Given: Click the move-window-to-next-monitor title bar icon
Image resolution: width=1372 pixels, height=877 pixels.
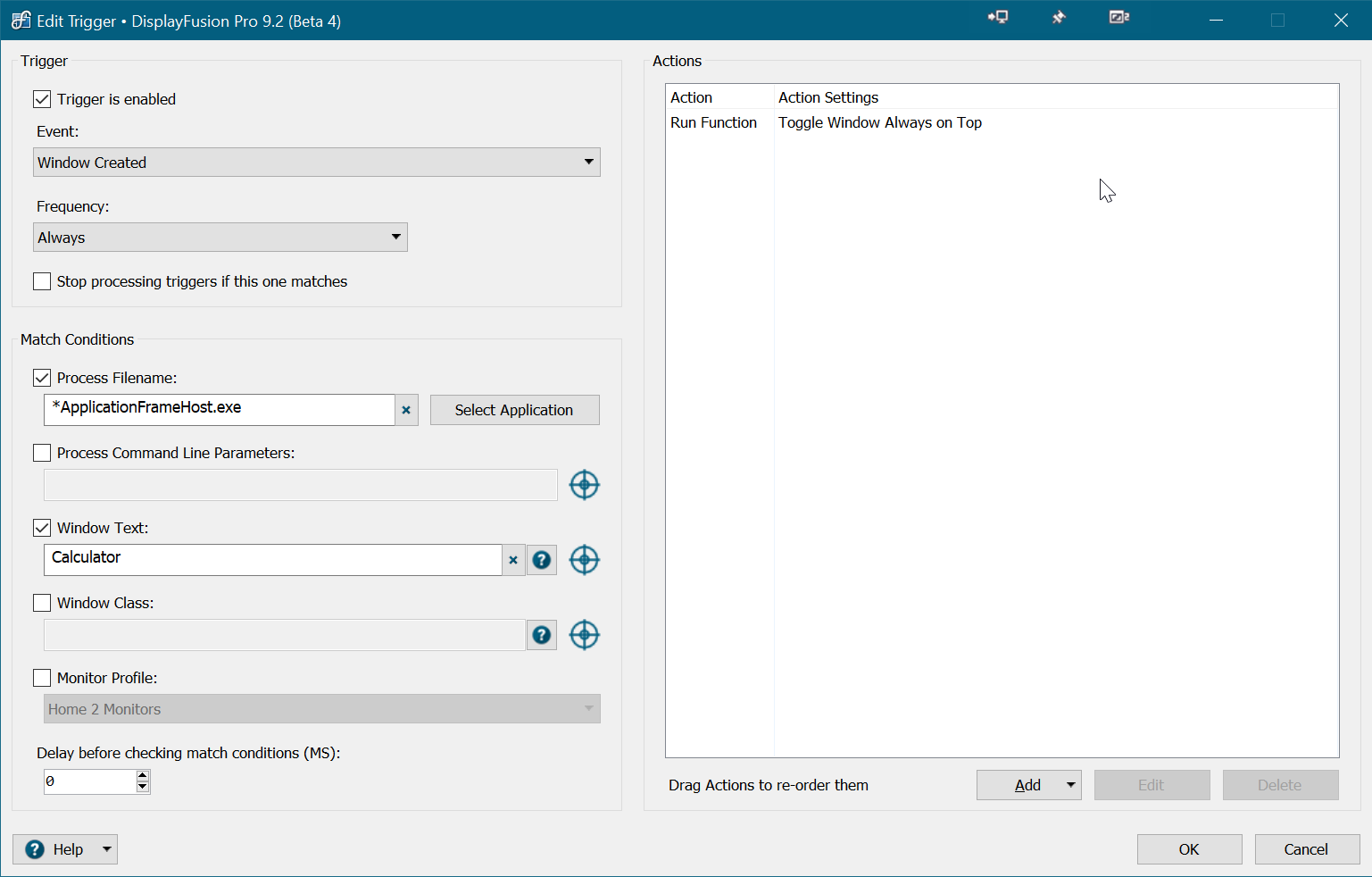Looking at the screenshot, I should [998, 18].
